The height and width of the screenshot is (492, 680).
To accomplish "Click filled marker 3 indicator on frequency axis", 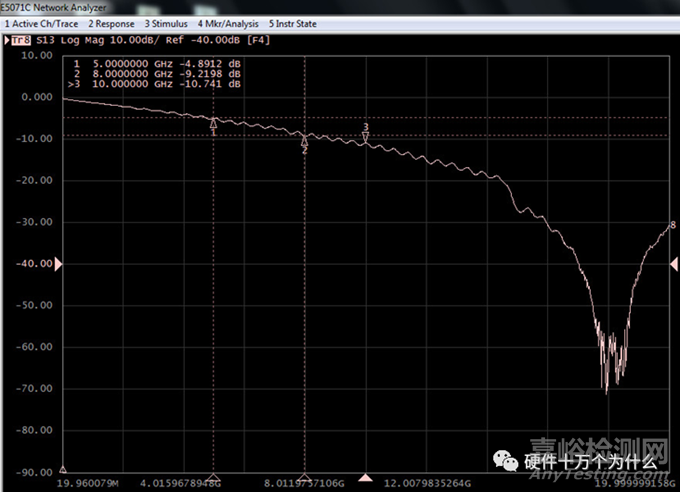I will tap(366, 478).
